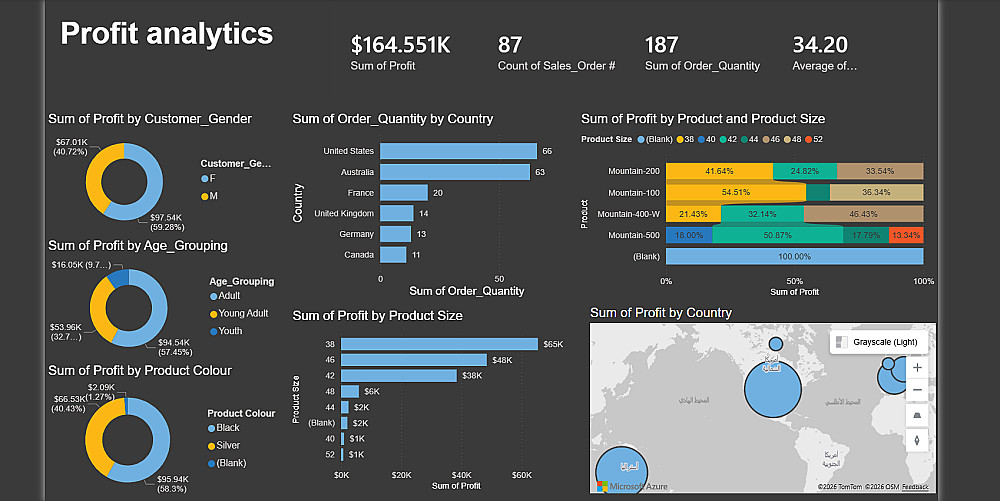Highlight product size 52 legend marker
The image size is (1000, 501).
pos(809,140)
